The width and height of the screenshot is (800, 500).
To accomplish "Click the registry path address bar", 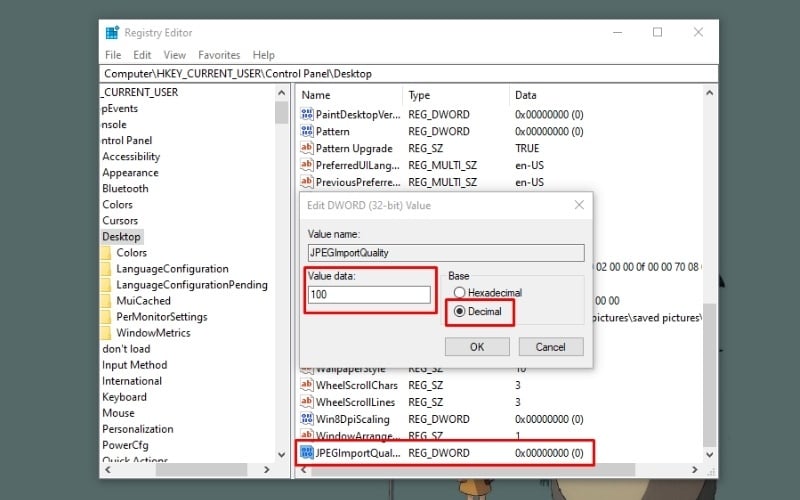I will (x=408, y=73).
